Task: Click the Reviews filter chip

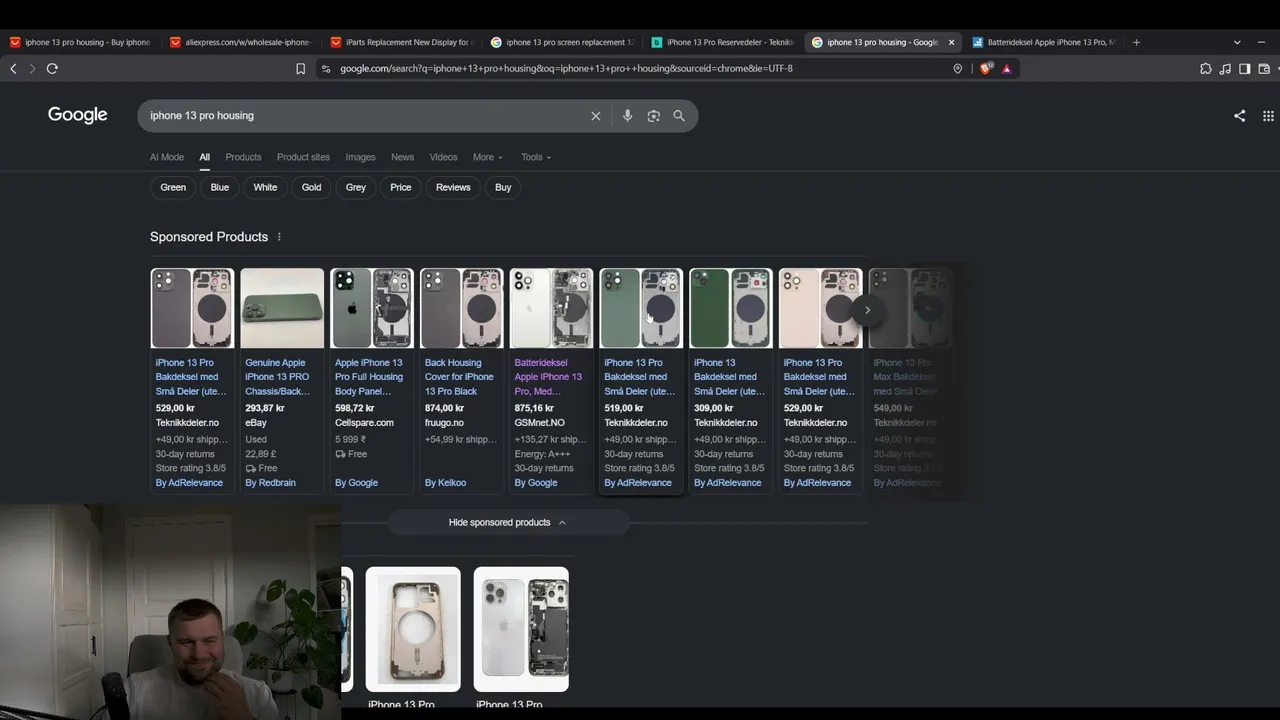Action: (x=453, y=187)
